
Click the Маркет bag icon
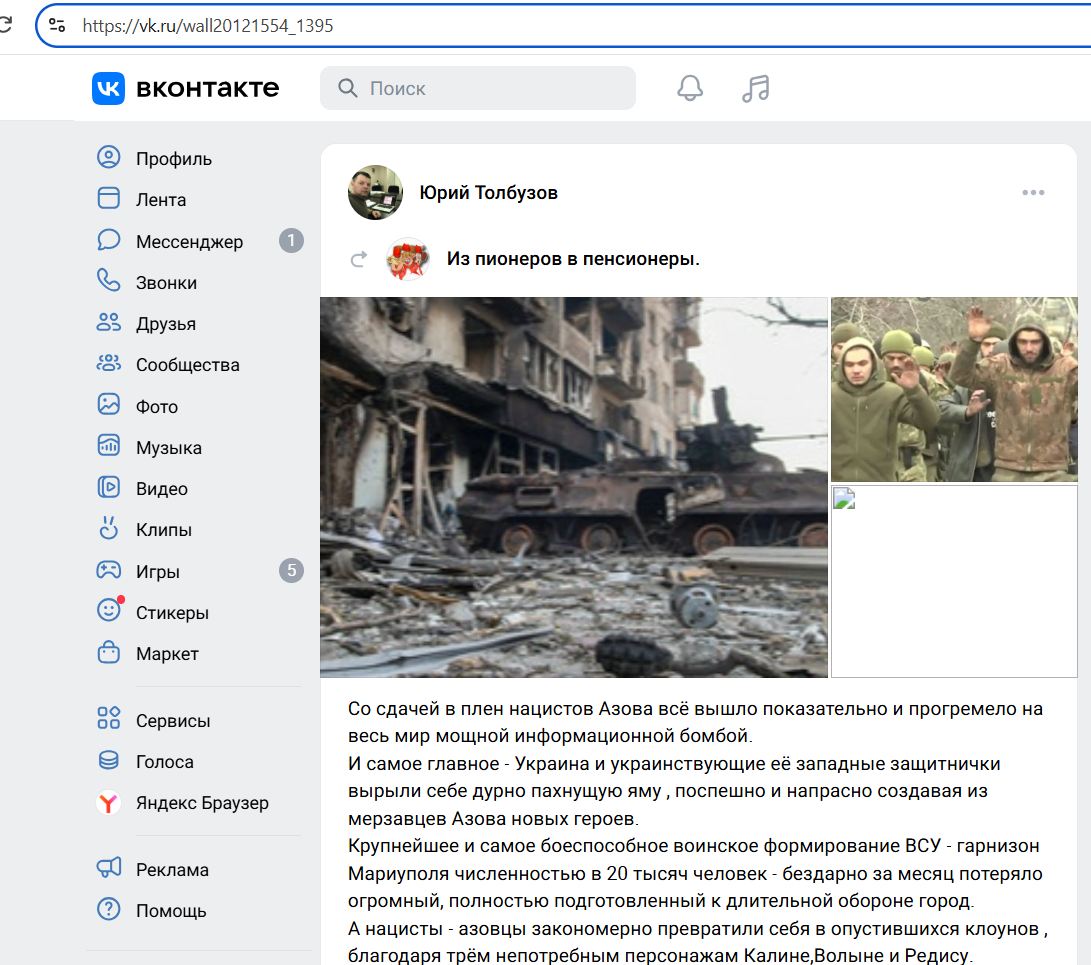click(x=109, y=652)
